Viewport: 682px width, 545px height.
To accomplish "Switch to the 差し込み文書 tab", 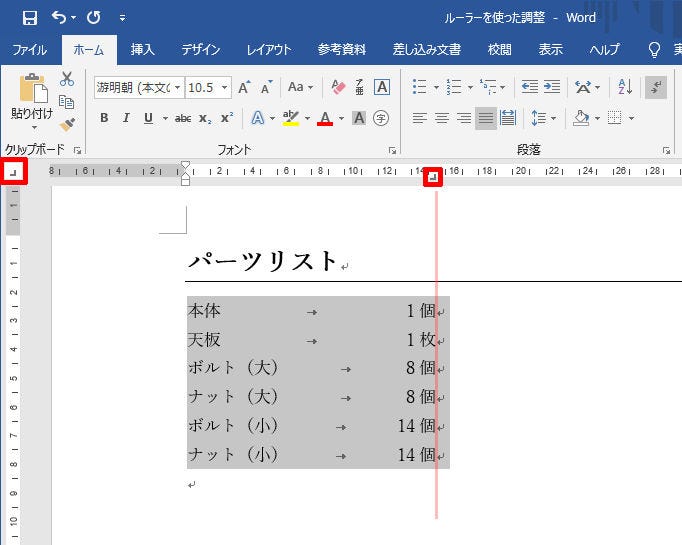I will 427,50.
